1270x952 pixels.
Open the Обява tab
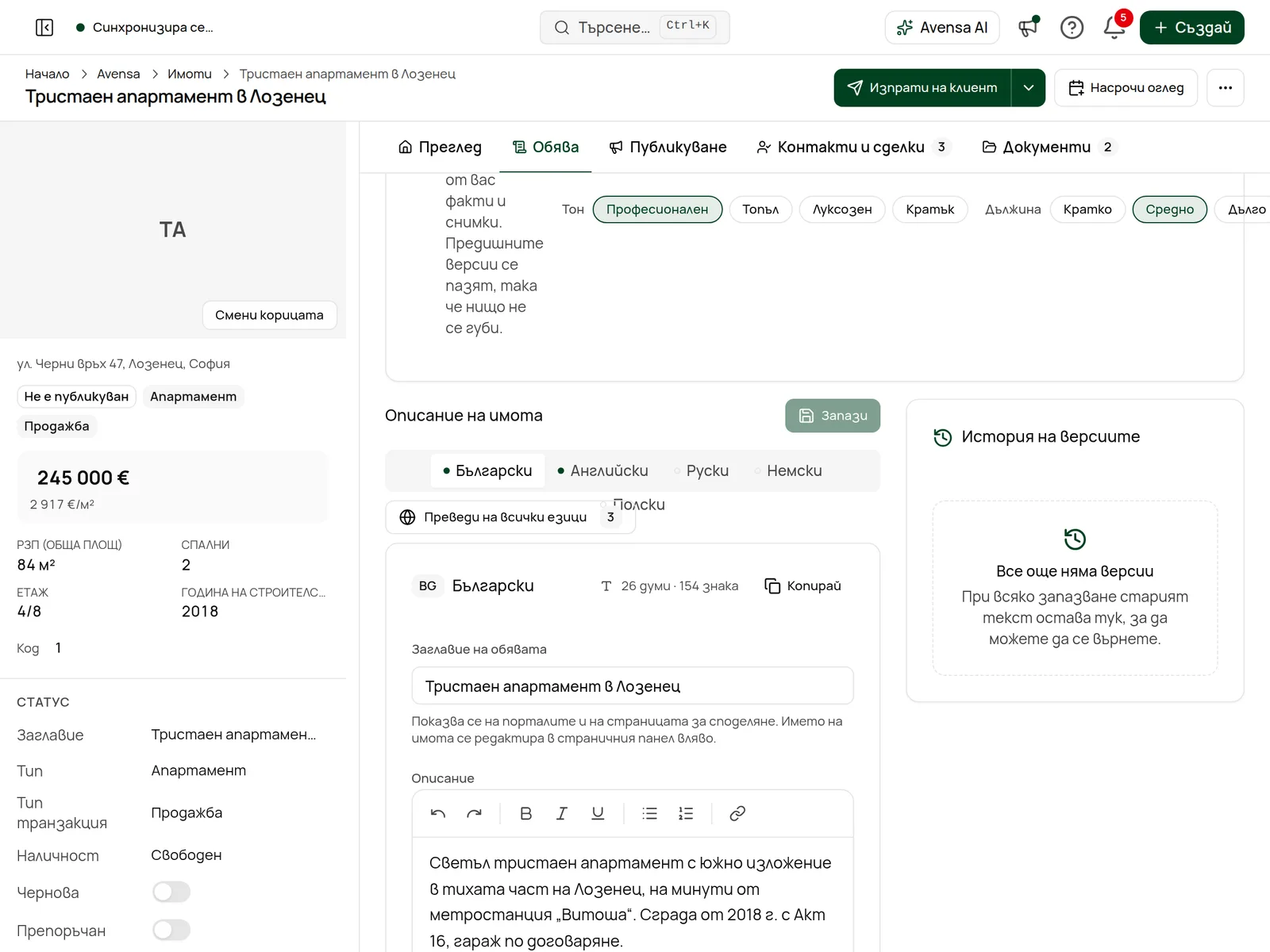pyautogui.click(x=545, y=147)
